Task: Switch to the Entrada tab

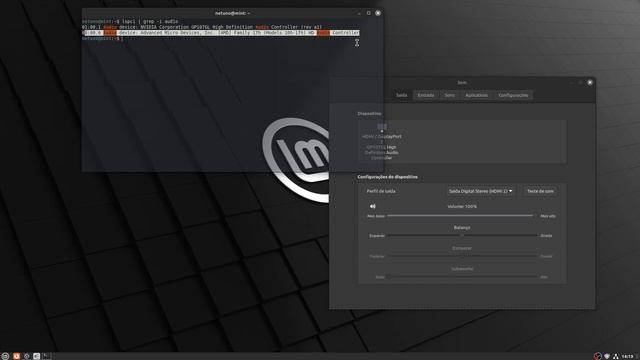Action: 426,95
